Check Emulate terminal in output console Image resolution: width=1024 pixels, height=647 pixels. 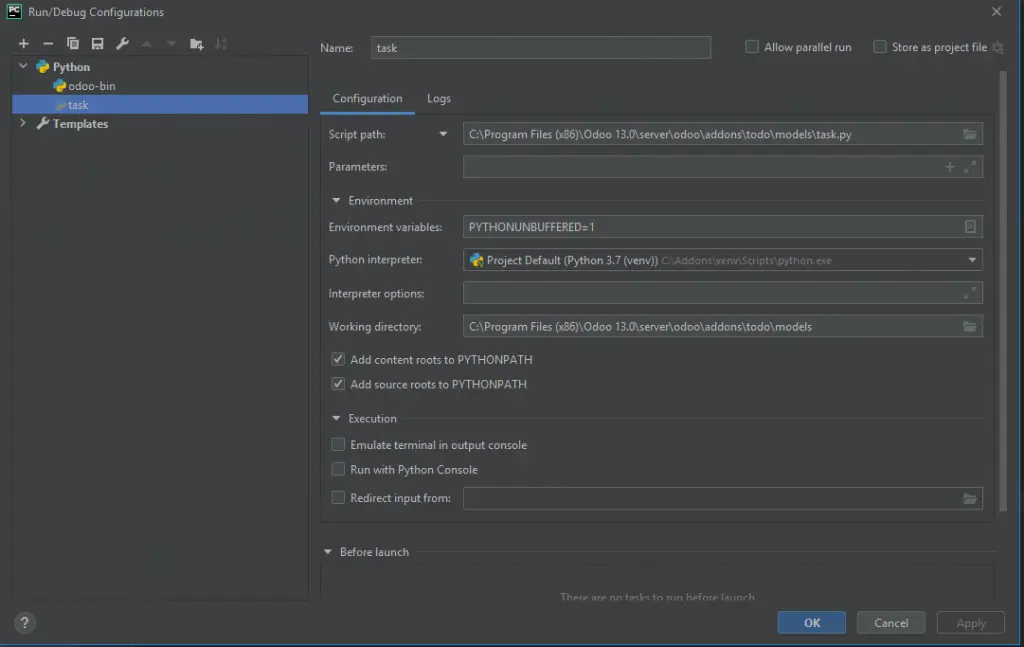click(338, 444)
